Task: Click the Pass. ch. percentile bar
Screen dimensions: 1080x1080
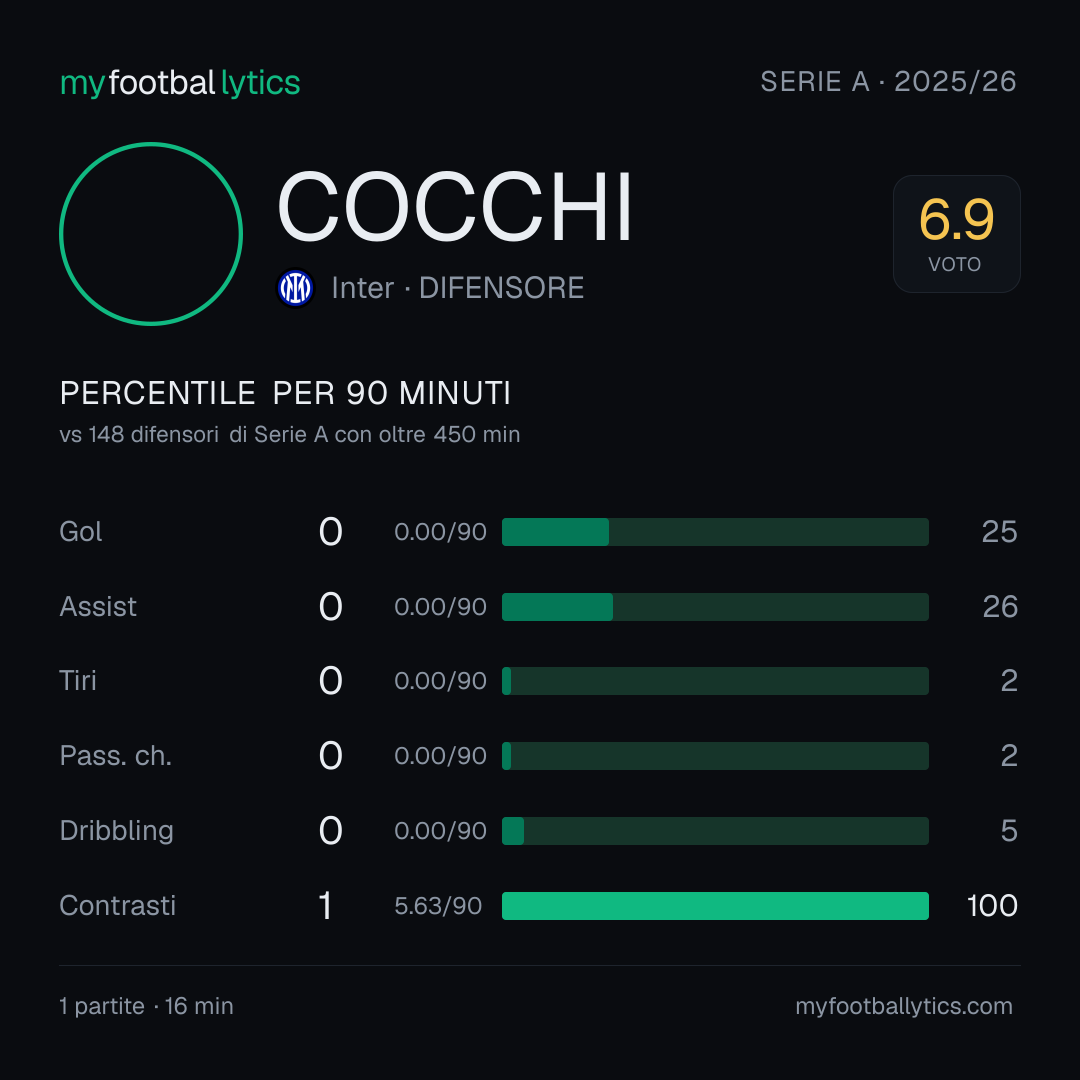Action: coord(715,756)
